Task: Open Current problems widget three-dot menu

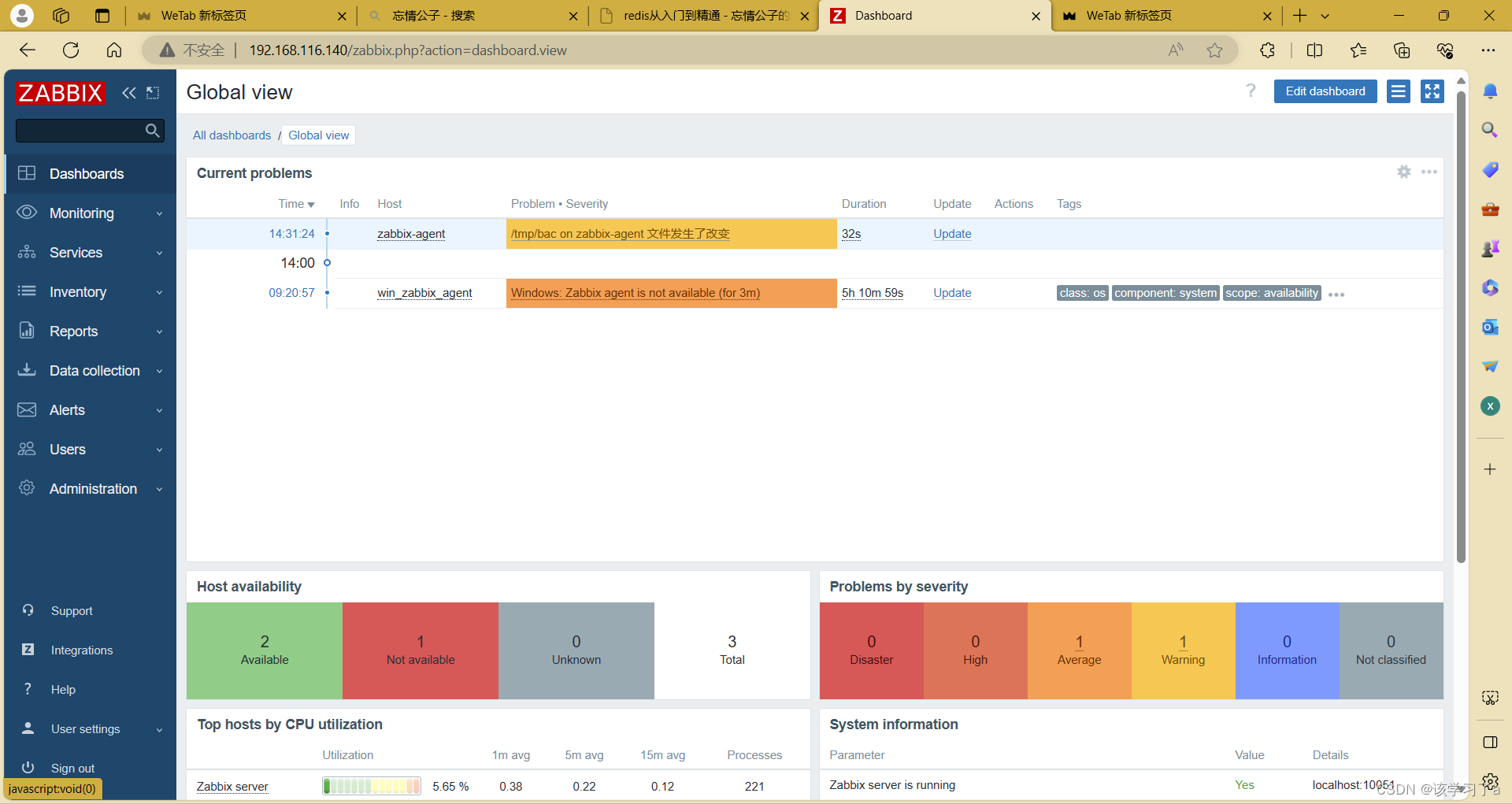Action: coord(1429,172)
